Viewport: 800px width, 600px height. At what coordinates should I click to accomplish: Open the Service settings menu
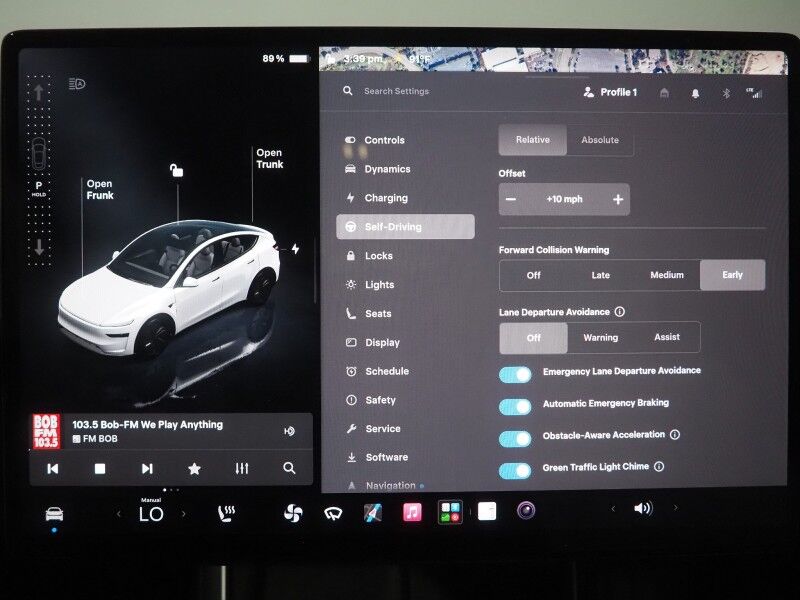[373, 429]
